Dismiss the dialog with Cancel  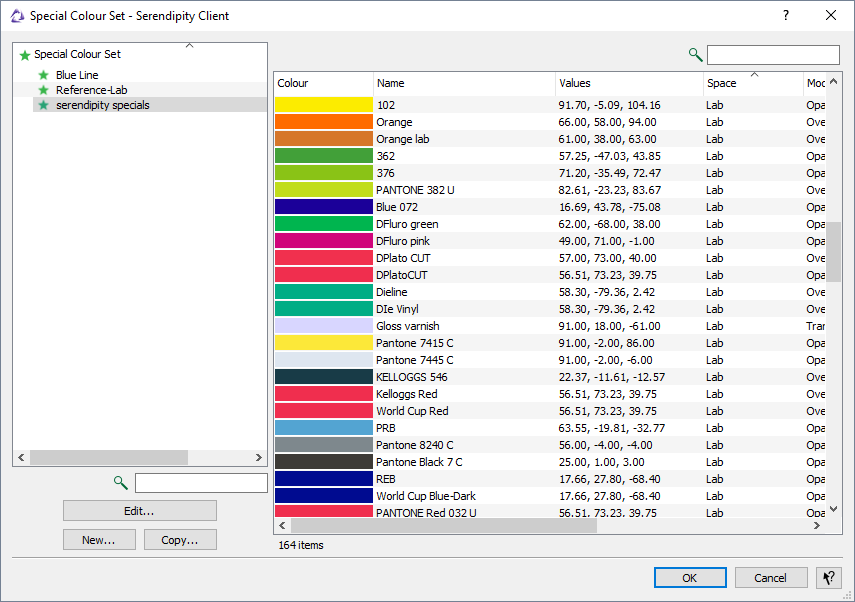click(770, 577)
